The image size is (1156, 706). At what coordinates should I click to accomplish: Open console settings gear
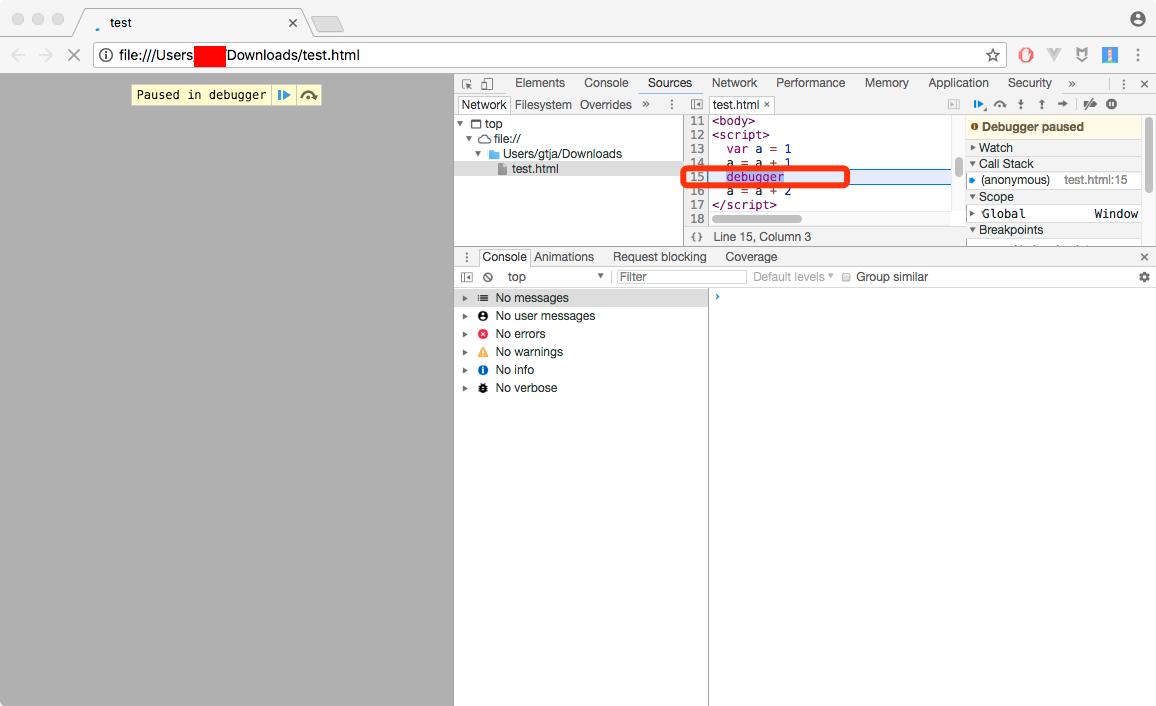pos(1144,277)
